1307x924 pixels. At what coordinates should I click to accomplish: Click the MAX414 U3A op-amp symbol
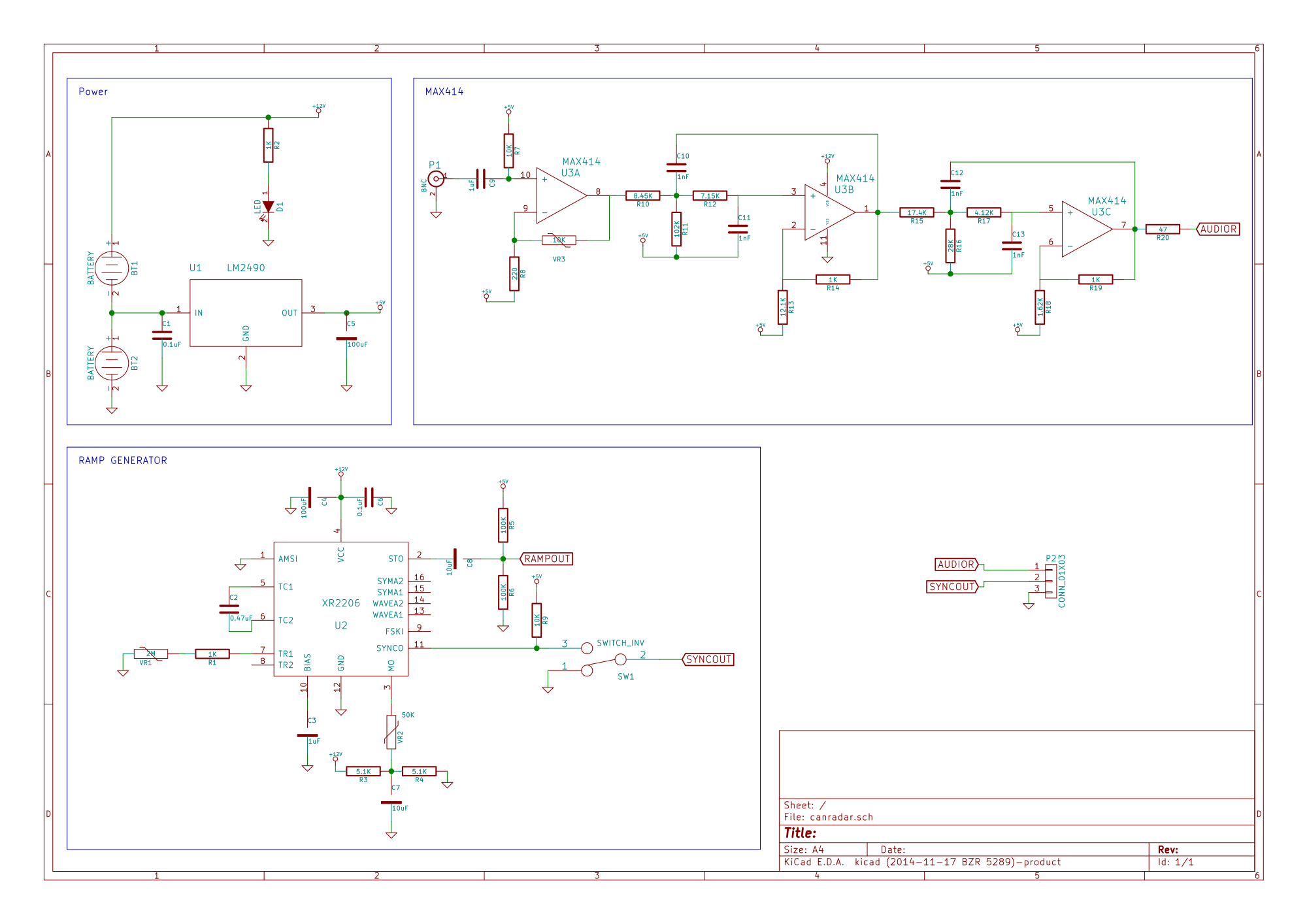(x=561, y=195)
